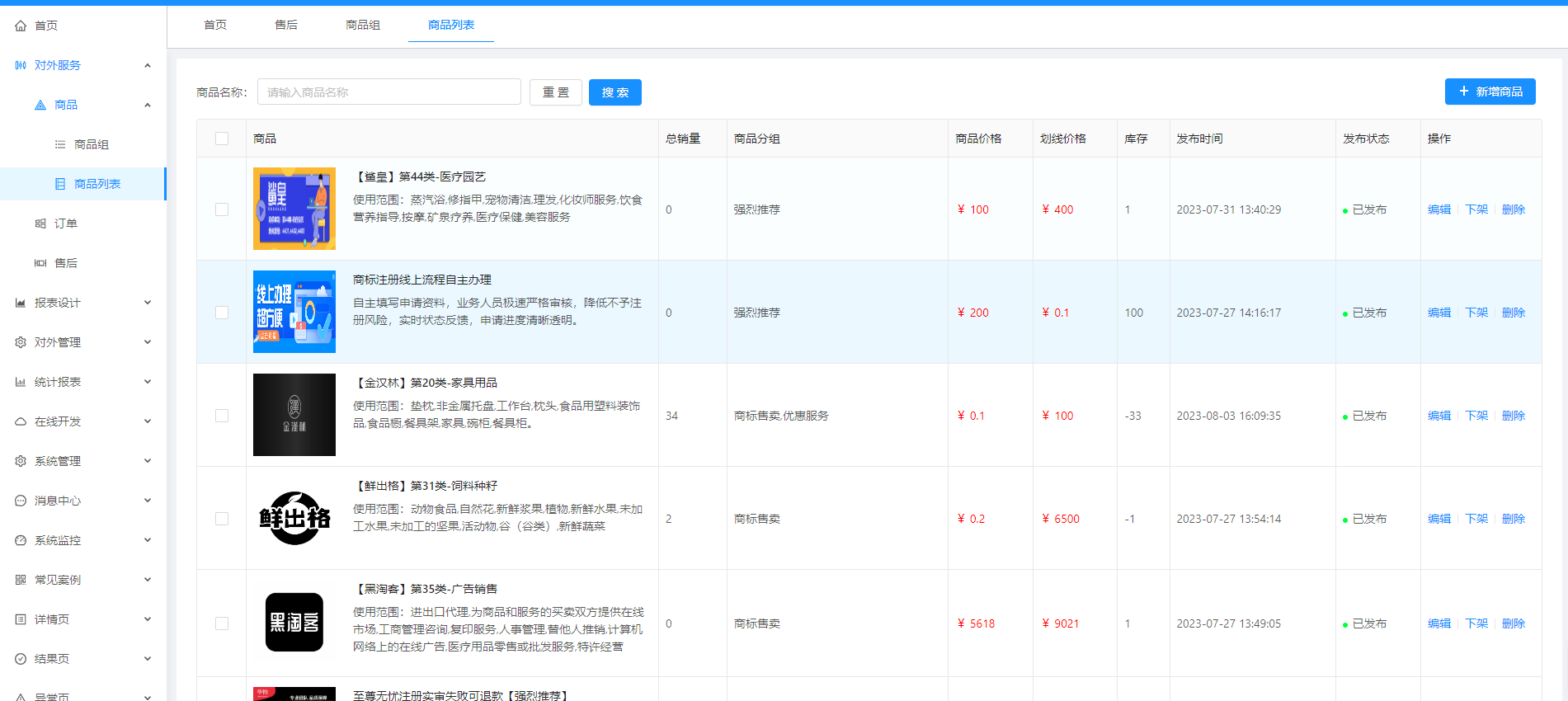
Task: Expand the 详情页 menu arrow
Action: [148, 619]
